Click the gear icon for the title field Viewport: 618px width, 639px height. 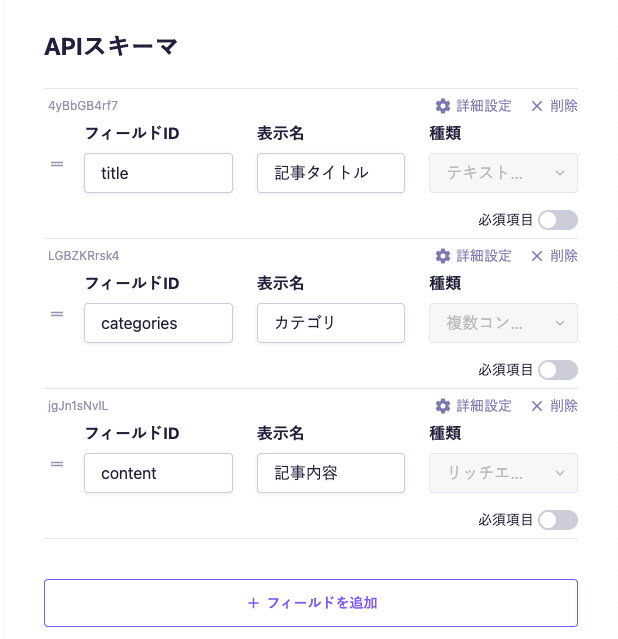[443, 106]
